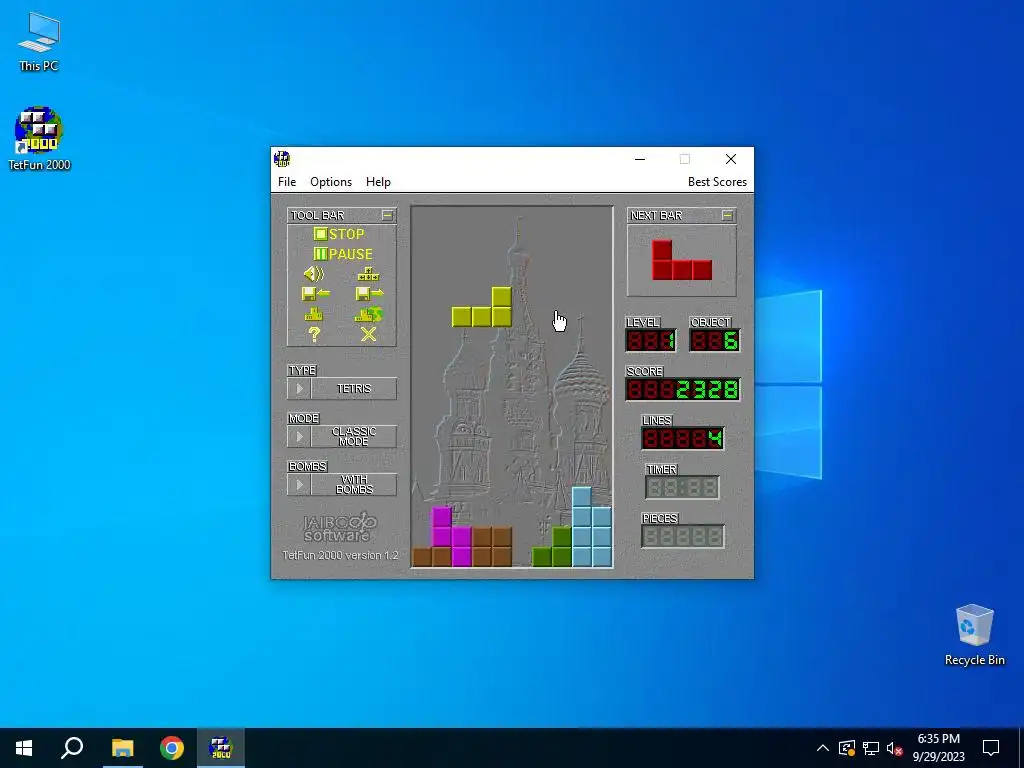
Task: Open the File menu
Action: coord(287,182)
